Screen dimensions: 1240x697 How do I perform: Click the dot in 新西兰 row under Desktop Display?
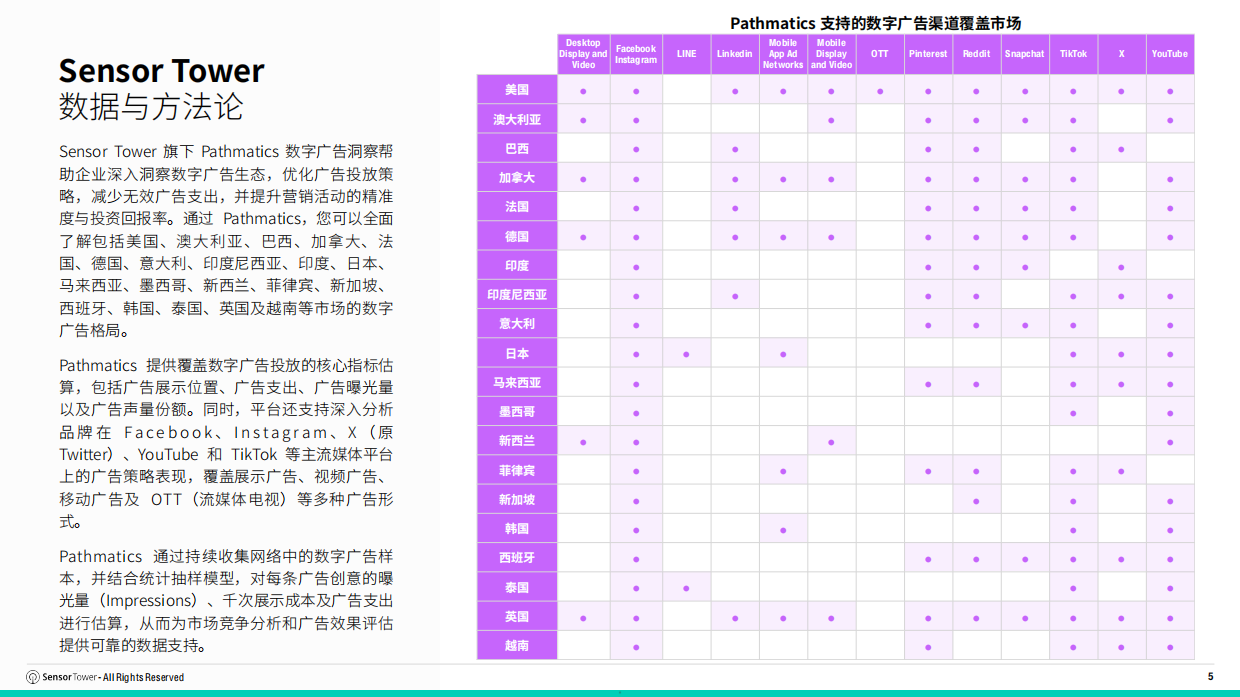(x=583, y=442)
